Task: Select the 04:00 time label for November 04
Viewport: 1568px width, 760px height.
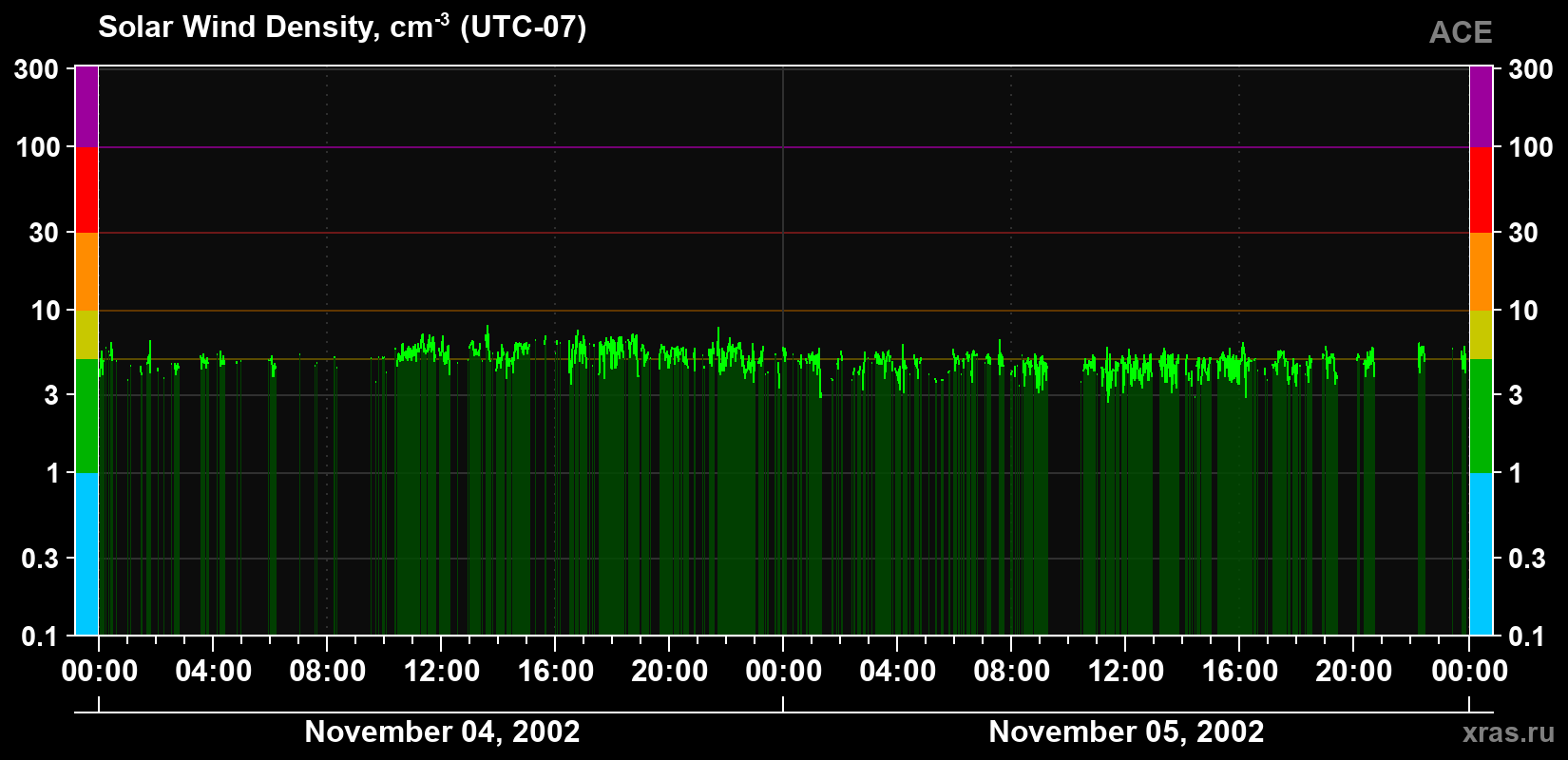Action: (x=214, y=672)
